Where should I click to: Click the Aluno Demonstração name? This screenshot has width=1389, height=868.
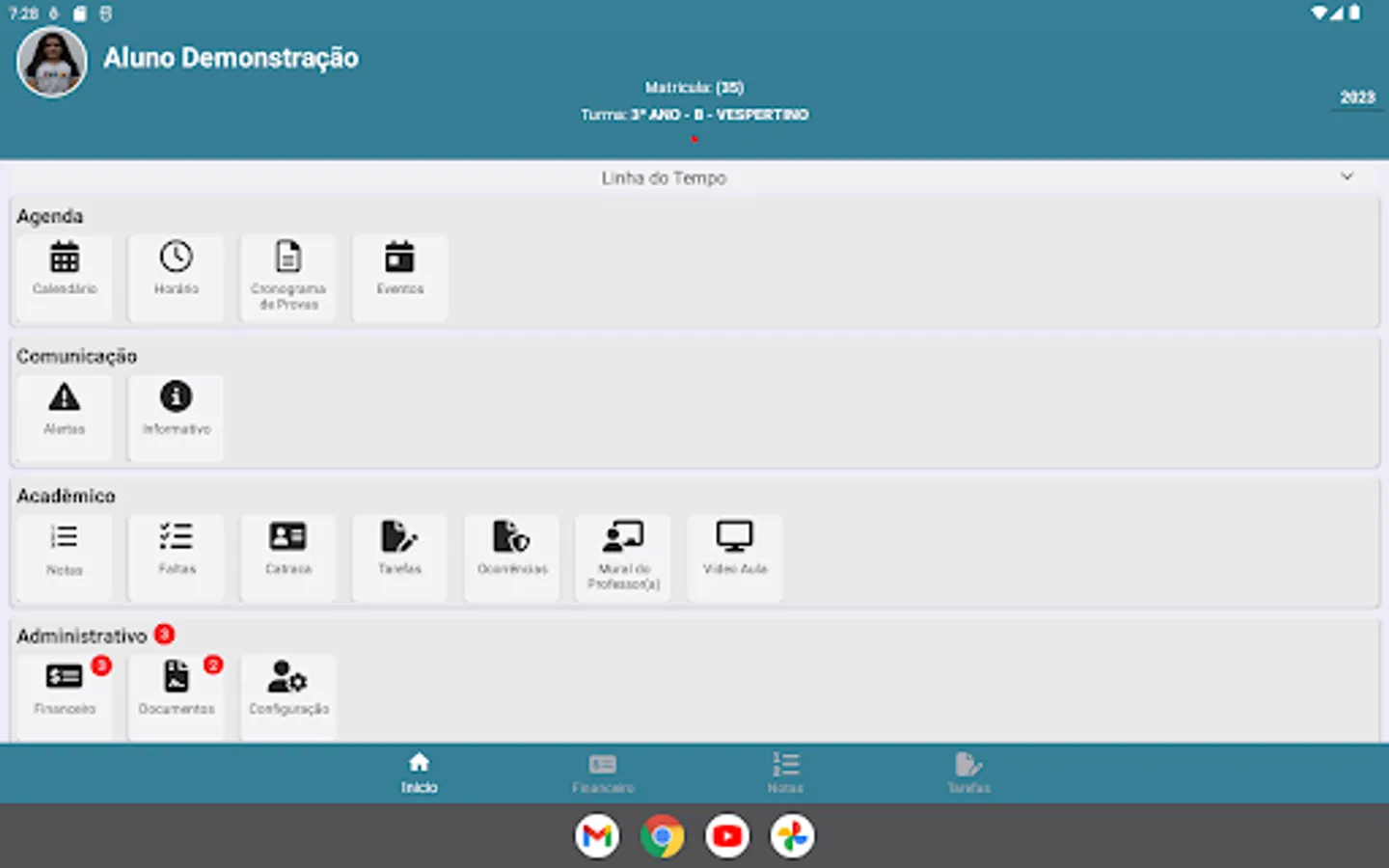[231, 58]
